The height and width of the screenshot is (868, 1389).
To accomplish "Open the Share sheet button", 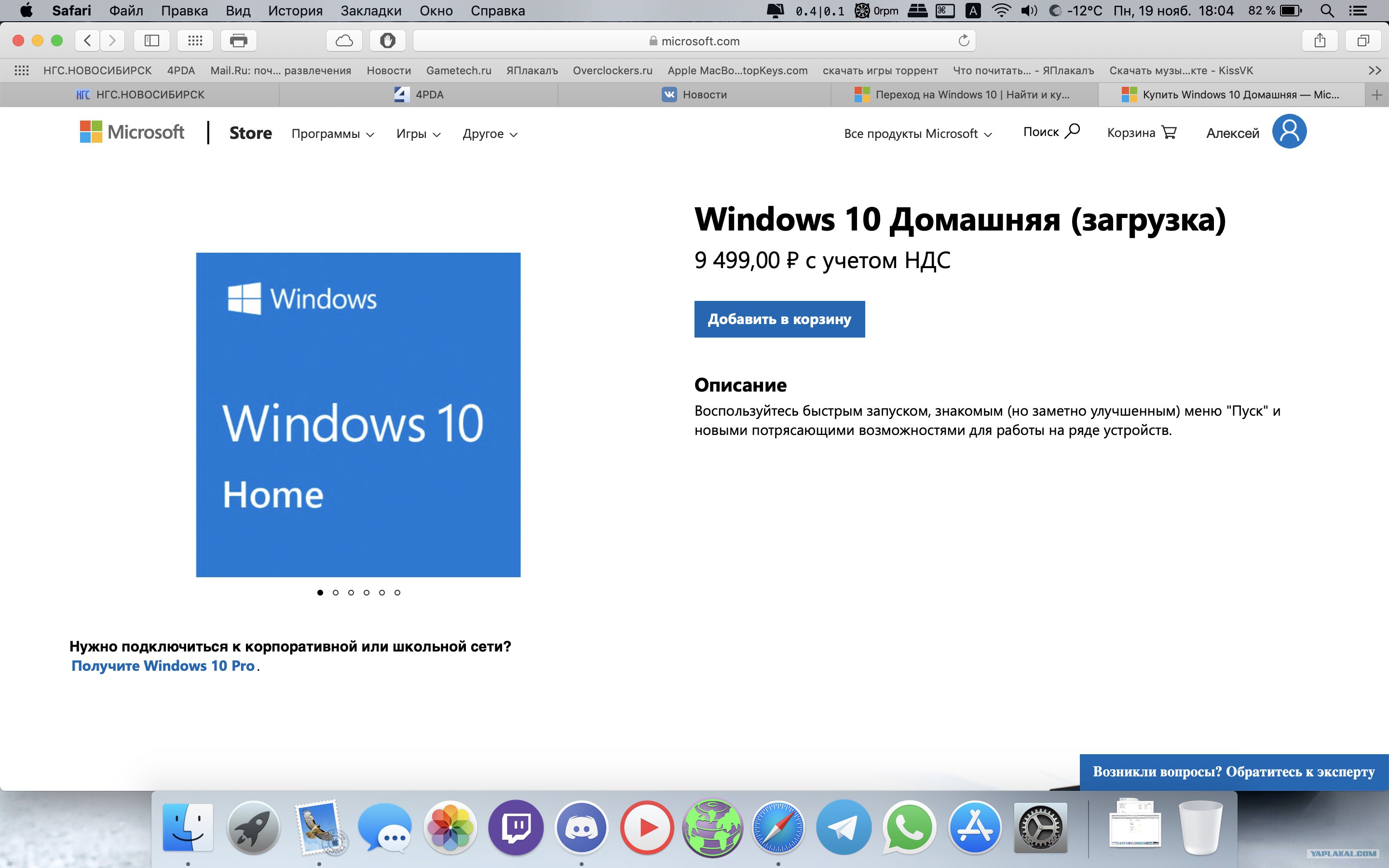I will click(1320, 41).
